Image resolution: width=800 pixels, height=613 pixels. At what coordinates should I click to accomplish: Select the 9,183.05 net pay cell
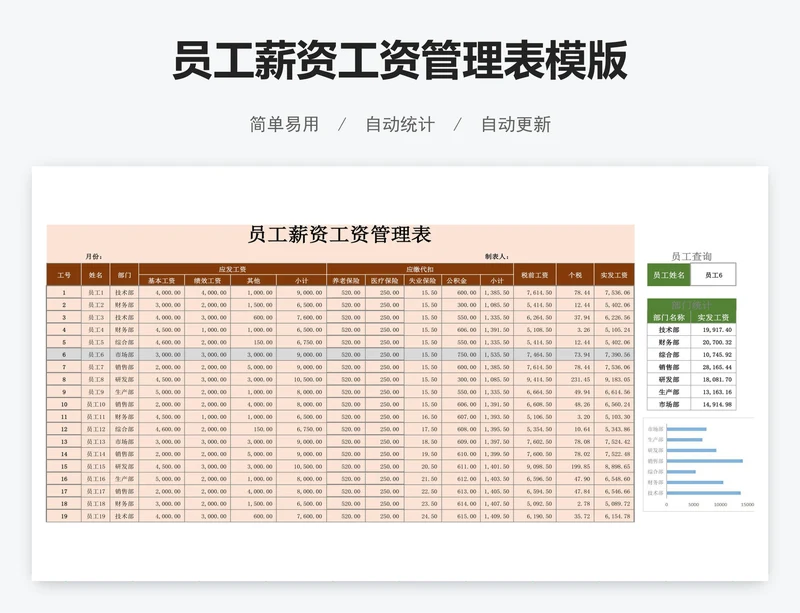pyautogui.click(x=614, y=379)
